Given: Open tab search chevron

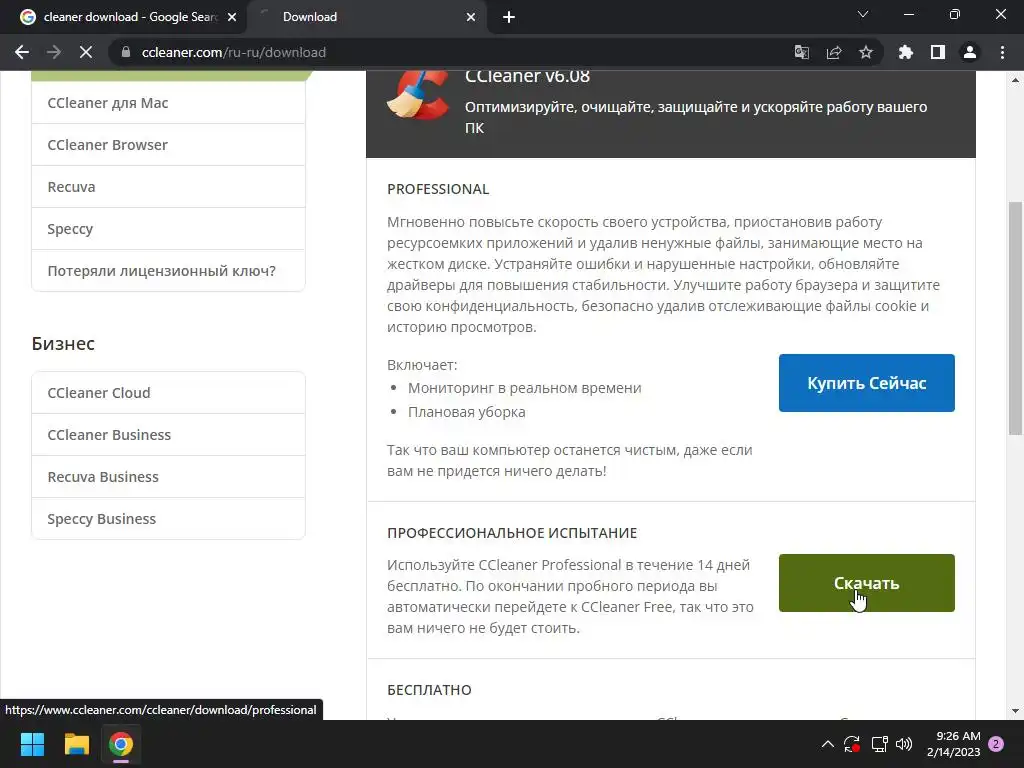Looking at the screenshot, I should tap(863, 14).
